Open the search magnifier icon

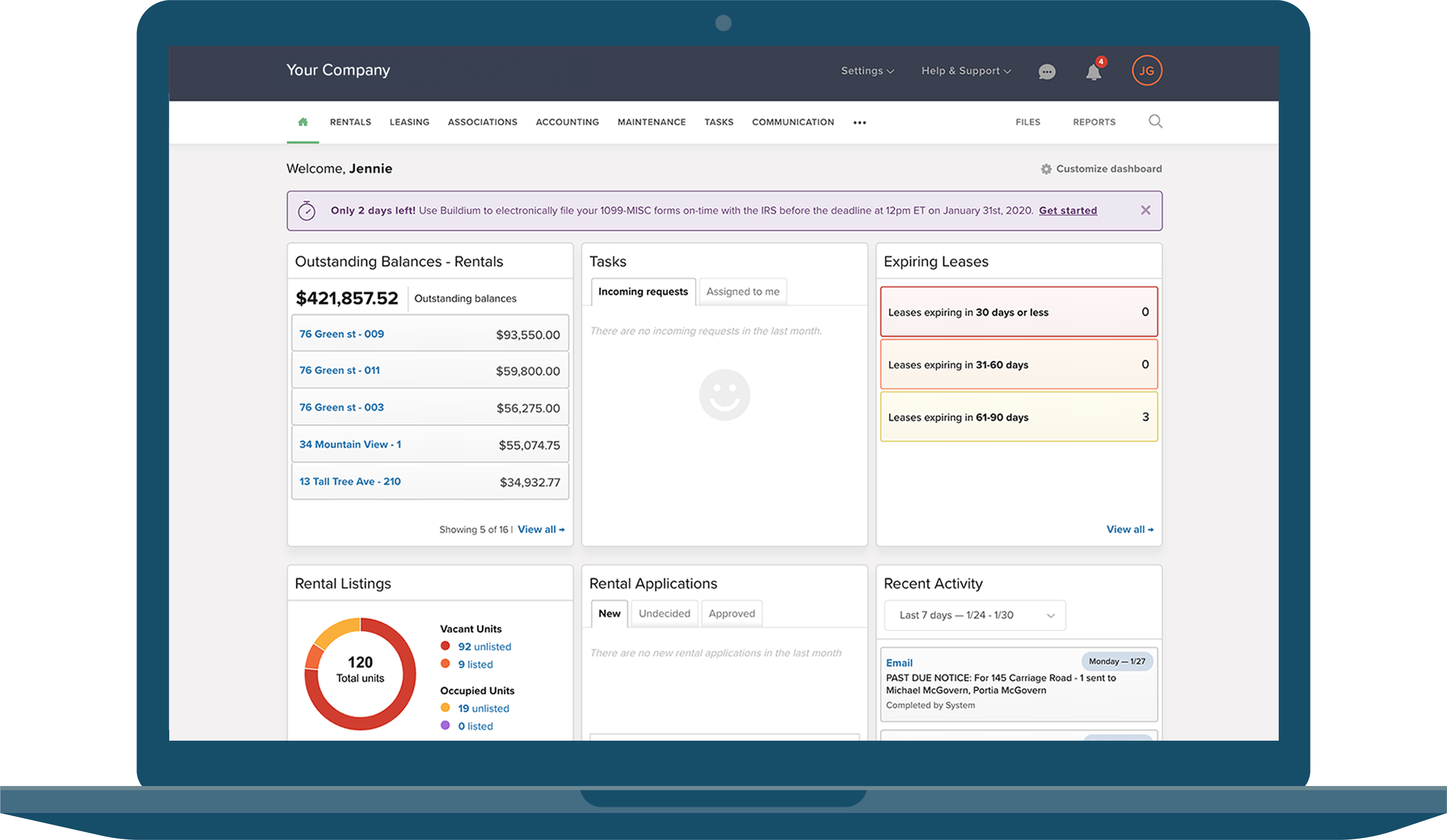1155,121
